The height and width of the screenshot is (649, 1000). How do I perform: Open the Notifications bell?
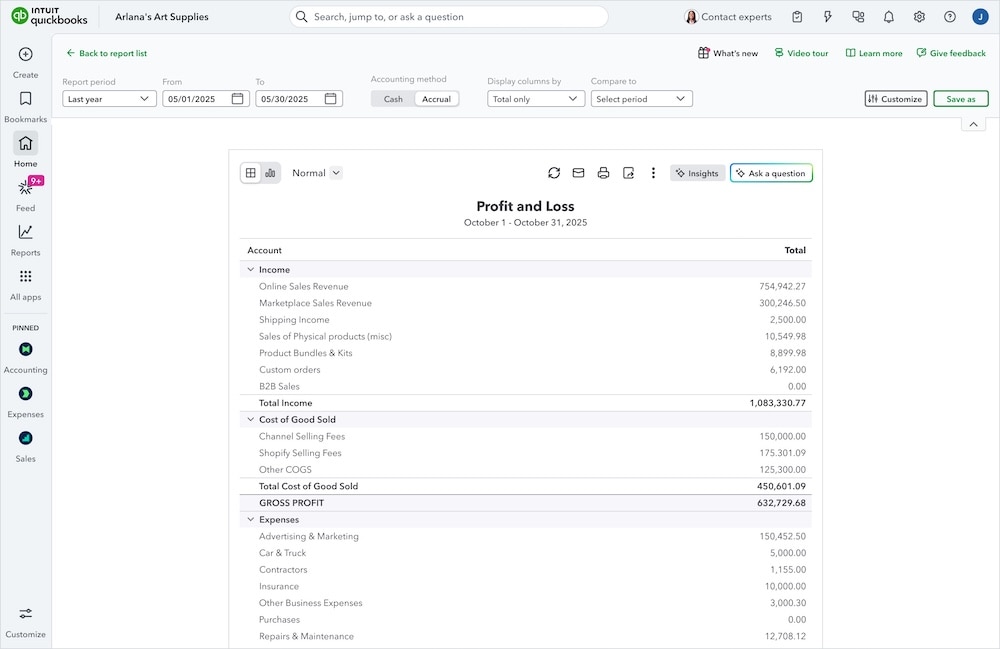pyautogui.click(x=888, y=16)
